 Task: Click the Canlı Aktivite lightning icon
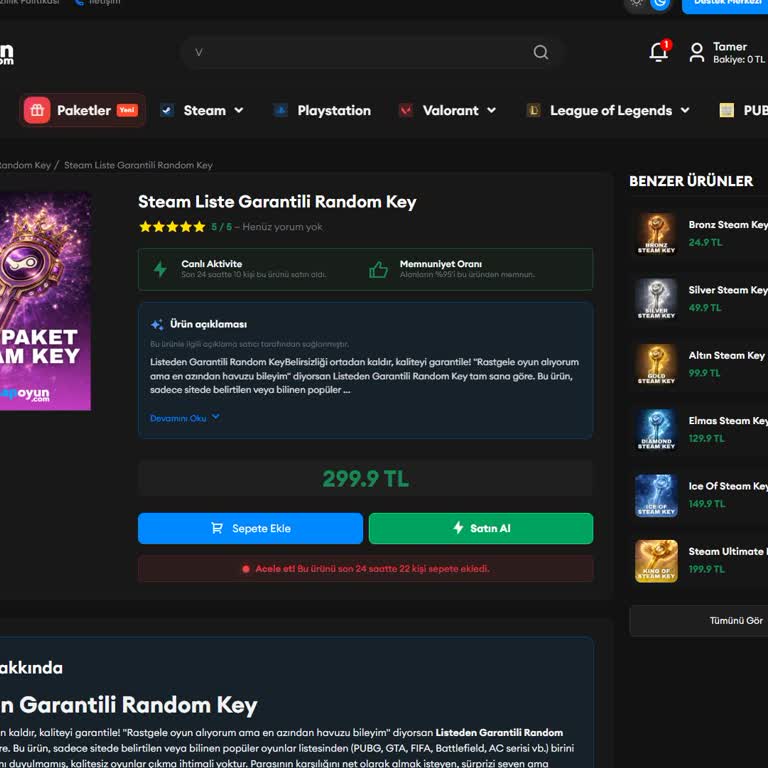point(160,269)
